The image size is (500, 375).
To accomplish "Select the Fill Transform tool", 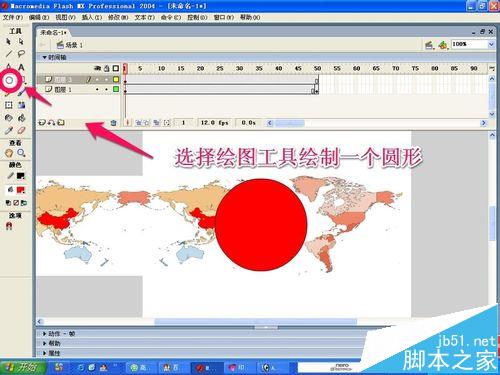I will (21, 105).
